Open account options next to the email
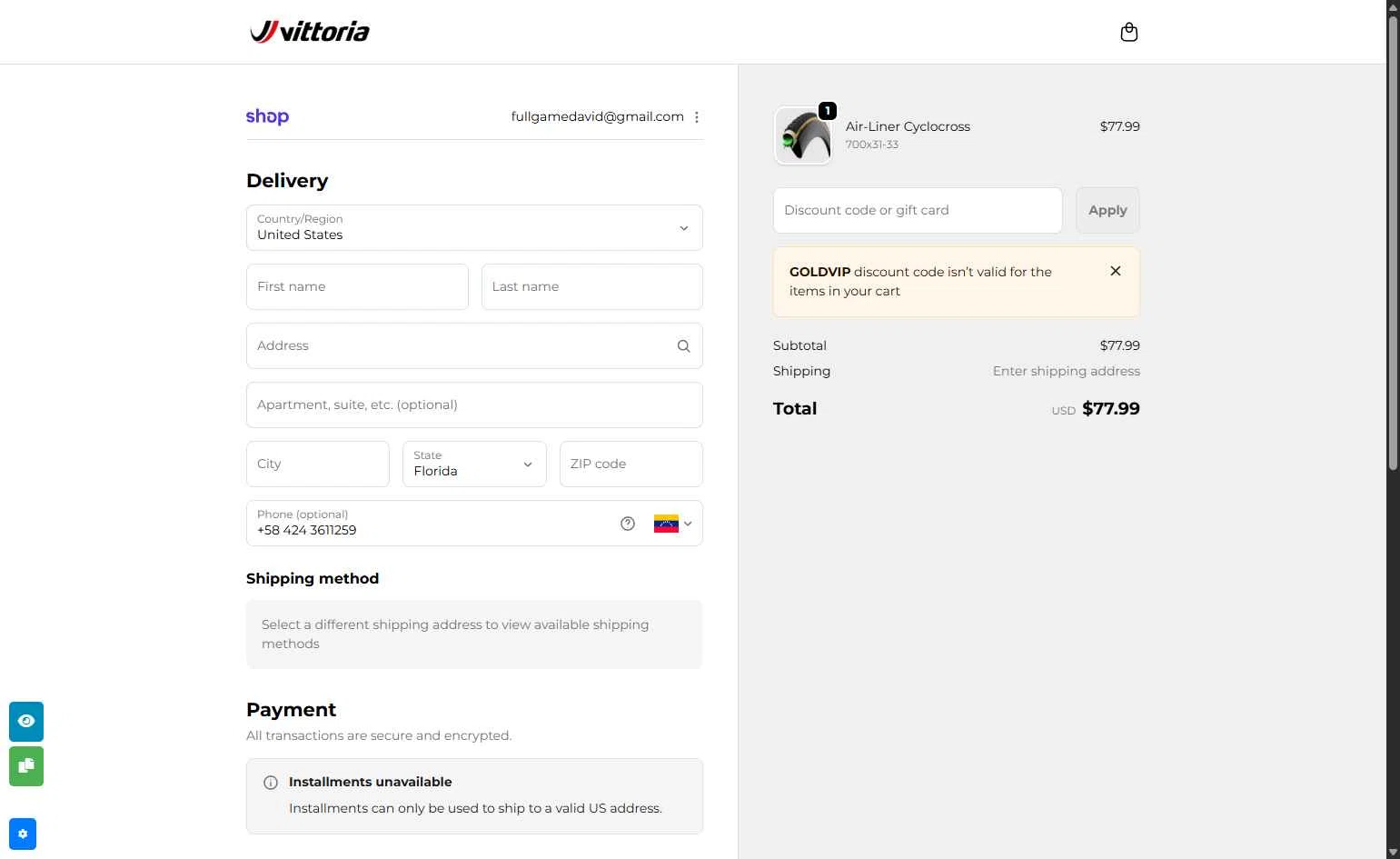1400x859 pixels. click(x=697, y=116)
